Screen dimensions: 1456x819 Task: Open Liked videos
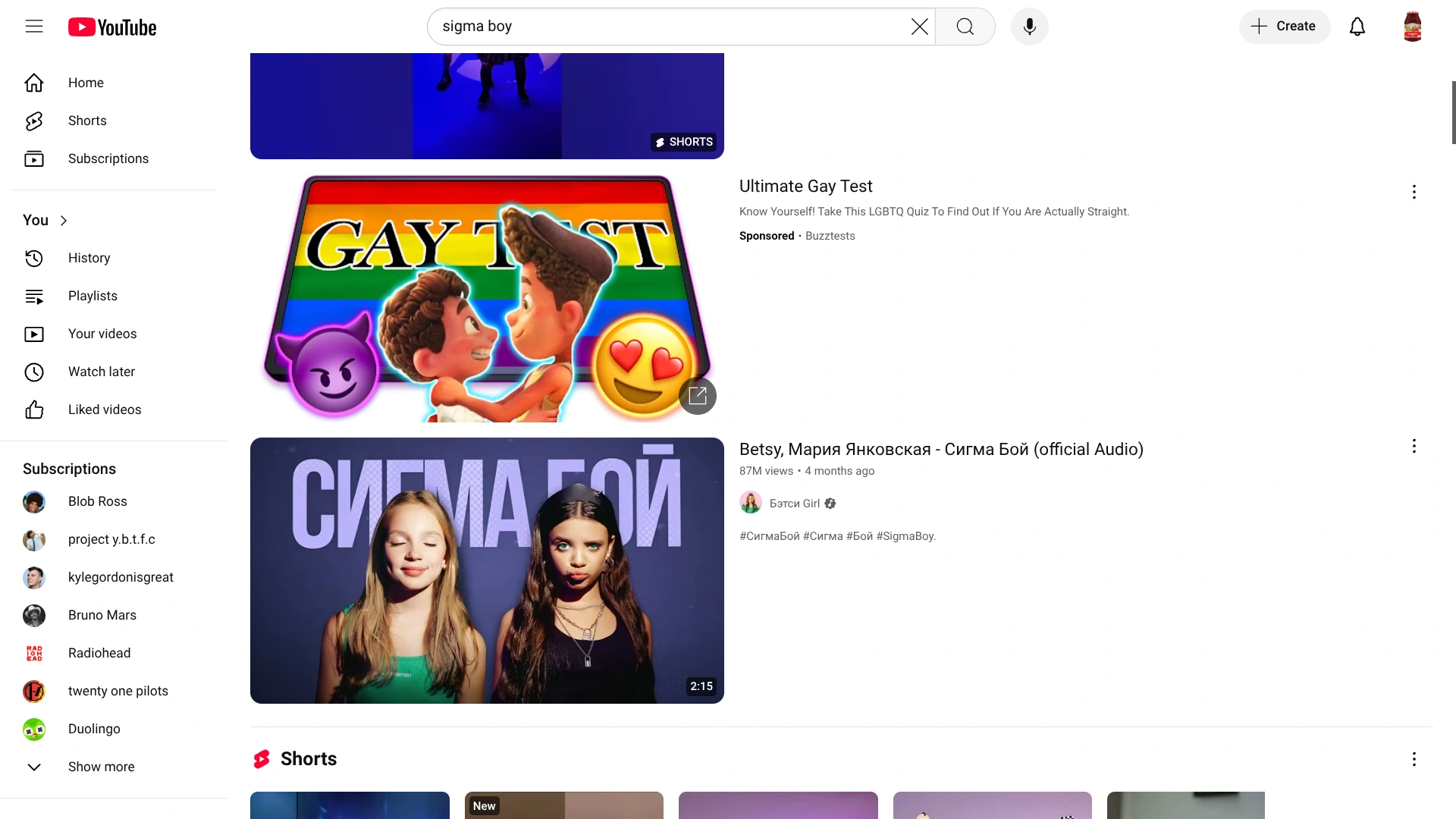pyautogui.click(x=105, y=409)
